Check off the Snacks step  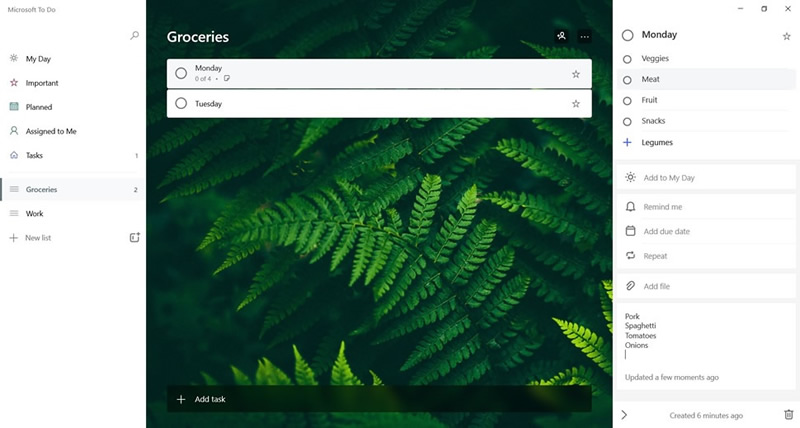(627, 122)
